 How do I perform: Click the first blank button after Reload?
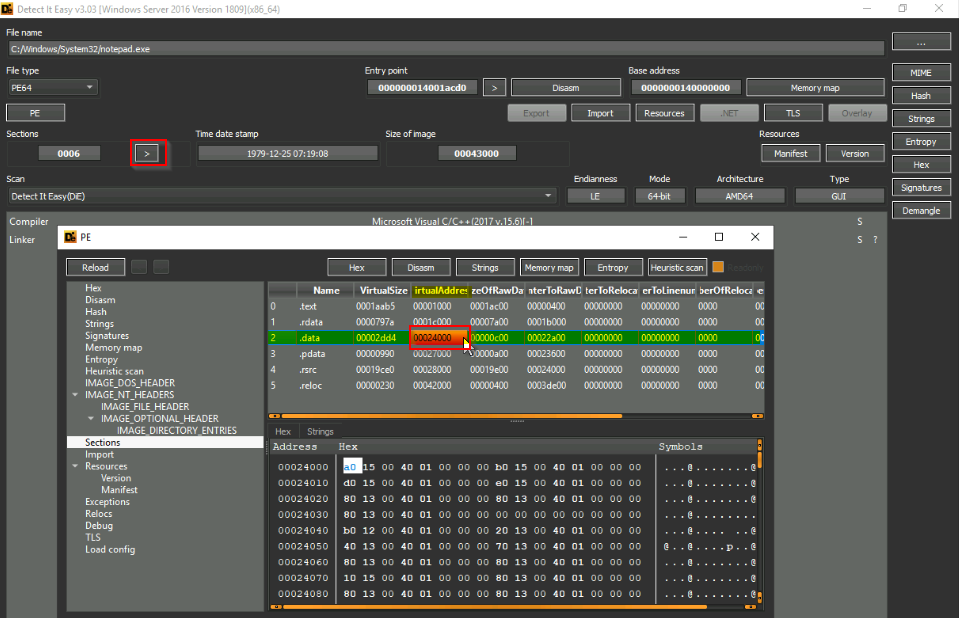click(139, 267)
